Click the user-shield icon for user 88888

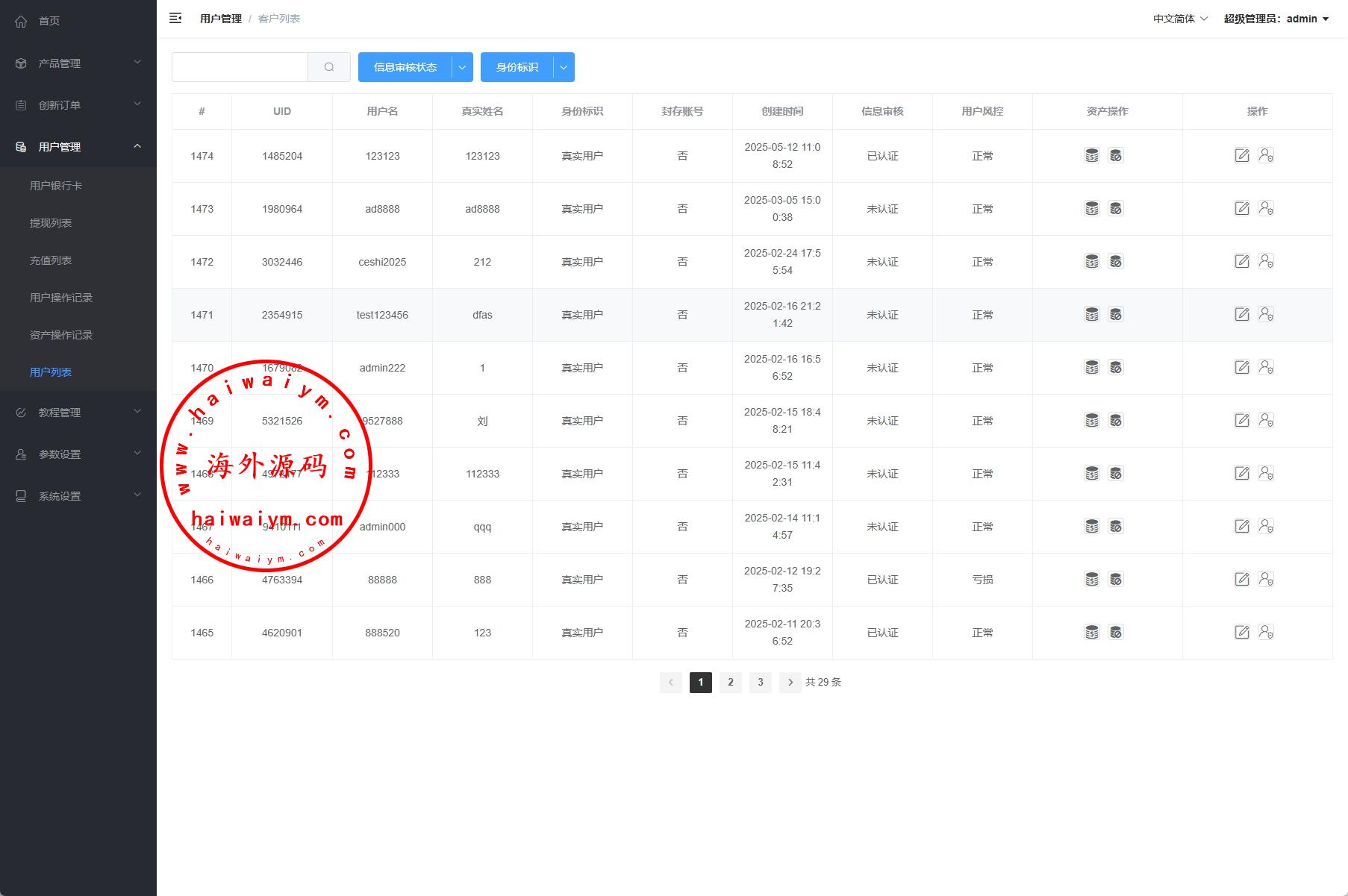point(1266,580)
